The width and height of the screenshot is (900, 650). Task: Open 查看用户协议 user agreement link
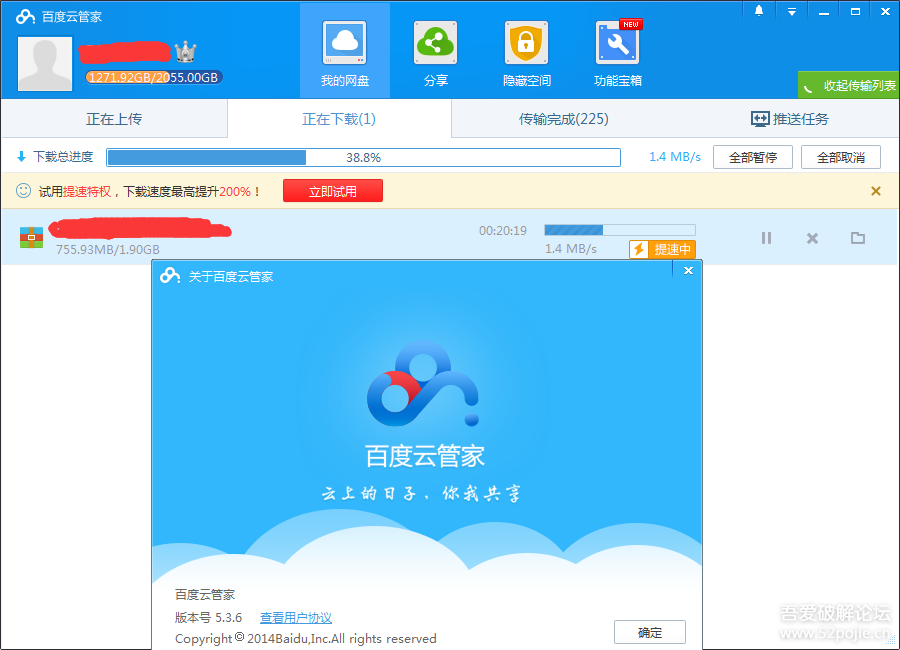(296, 618)
